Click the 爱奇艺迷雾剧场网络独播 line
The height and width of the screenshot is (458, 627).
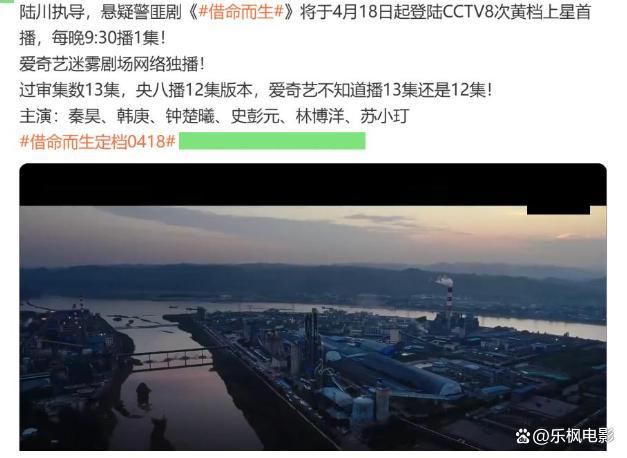pyautogui.click(x=112, y=64)
